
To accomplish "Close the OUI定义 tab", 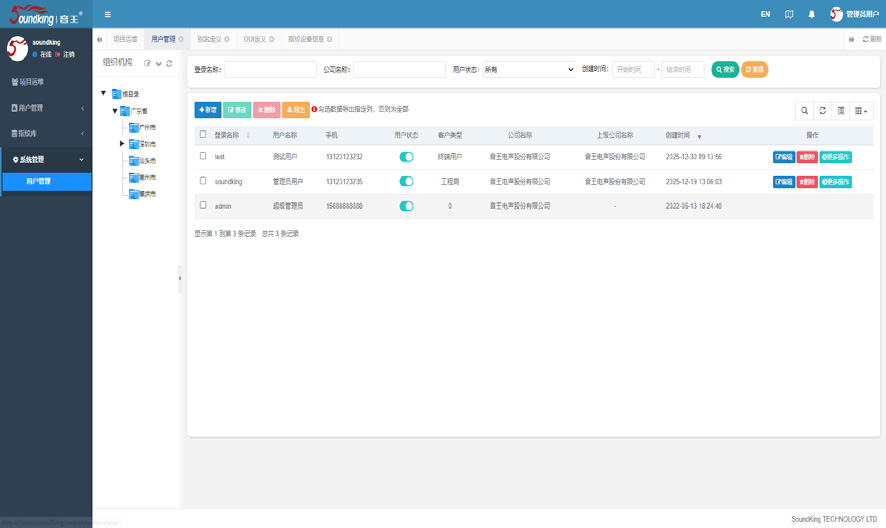I will coord(272,39).
